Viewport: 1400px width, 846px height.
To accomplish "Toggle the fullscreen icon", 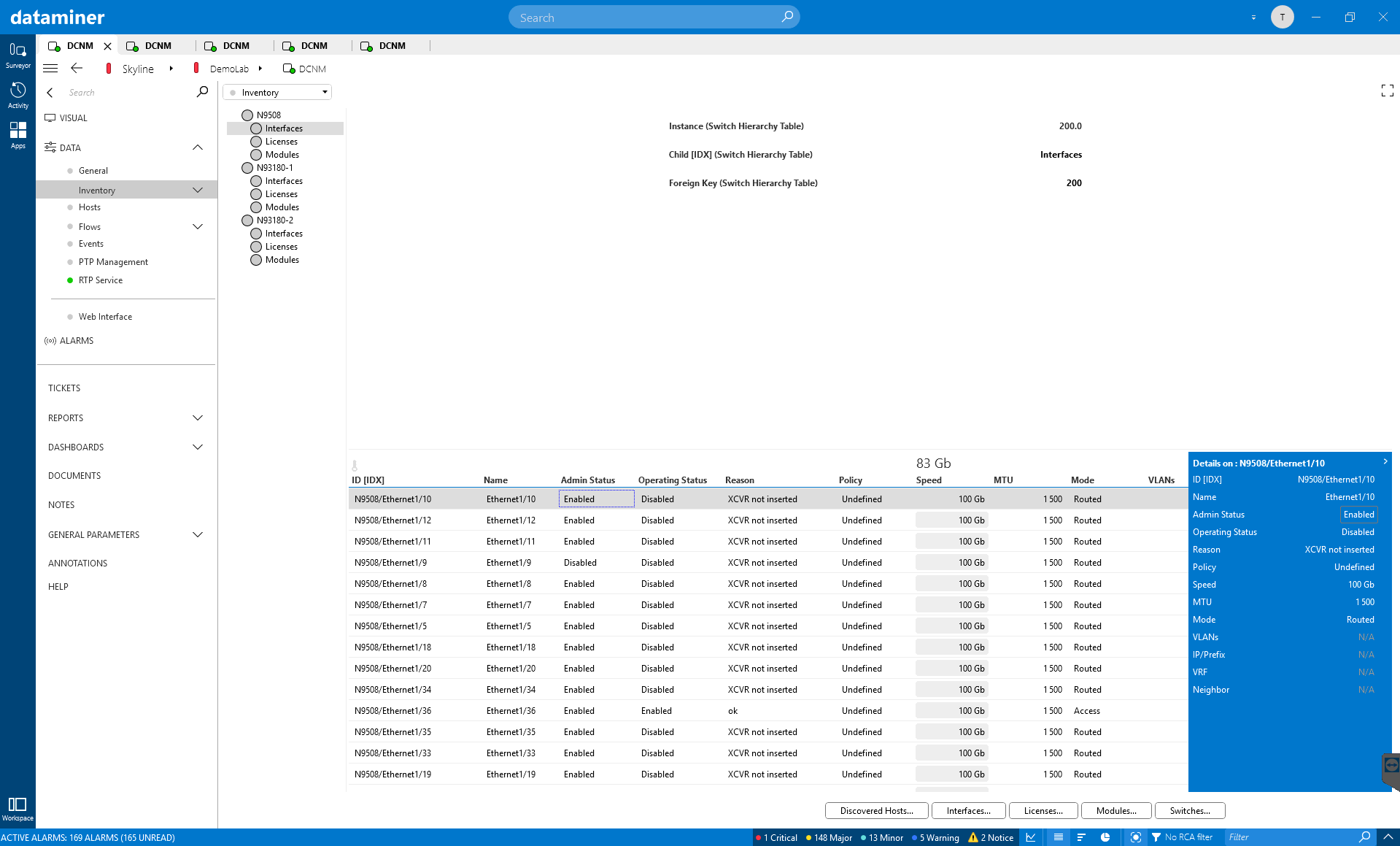I will (x=1387, y=91).
